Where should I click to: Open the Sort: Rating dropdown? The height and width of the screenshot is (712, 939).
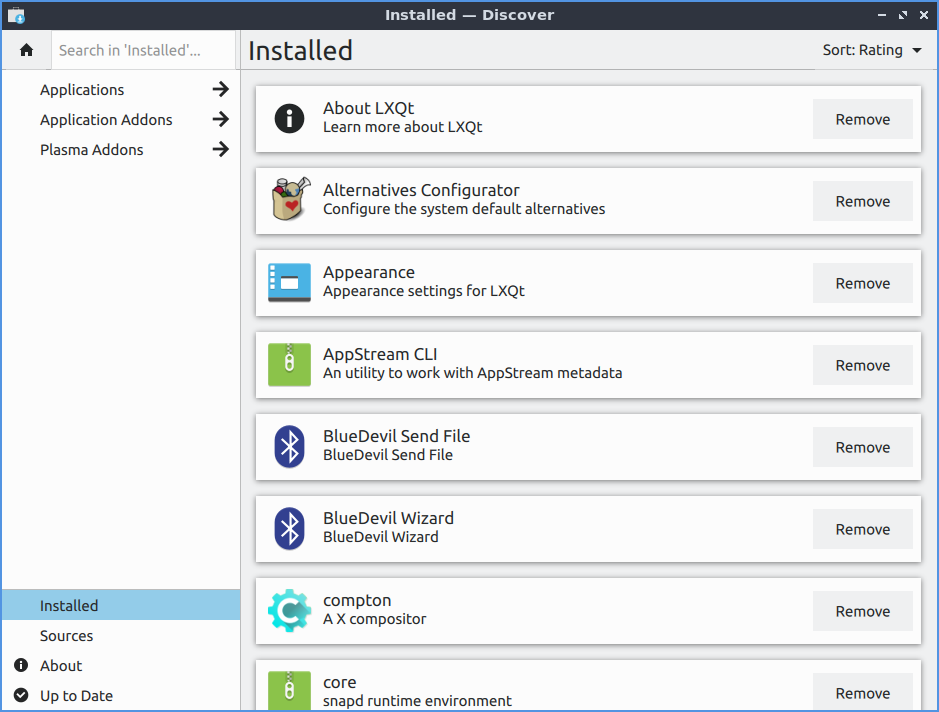click(x=872, y=50)
